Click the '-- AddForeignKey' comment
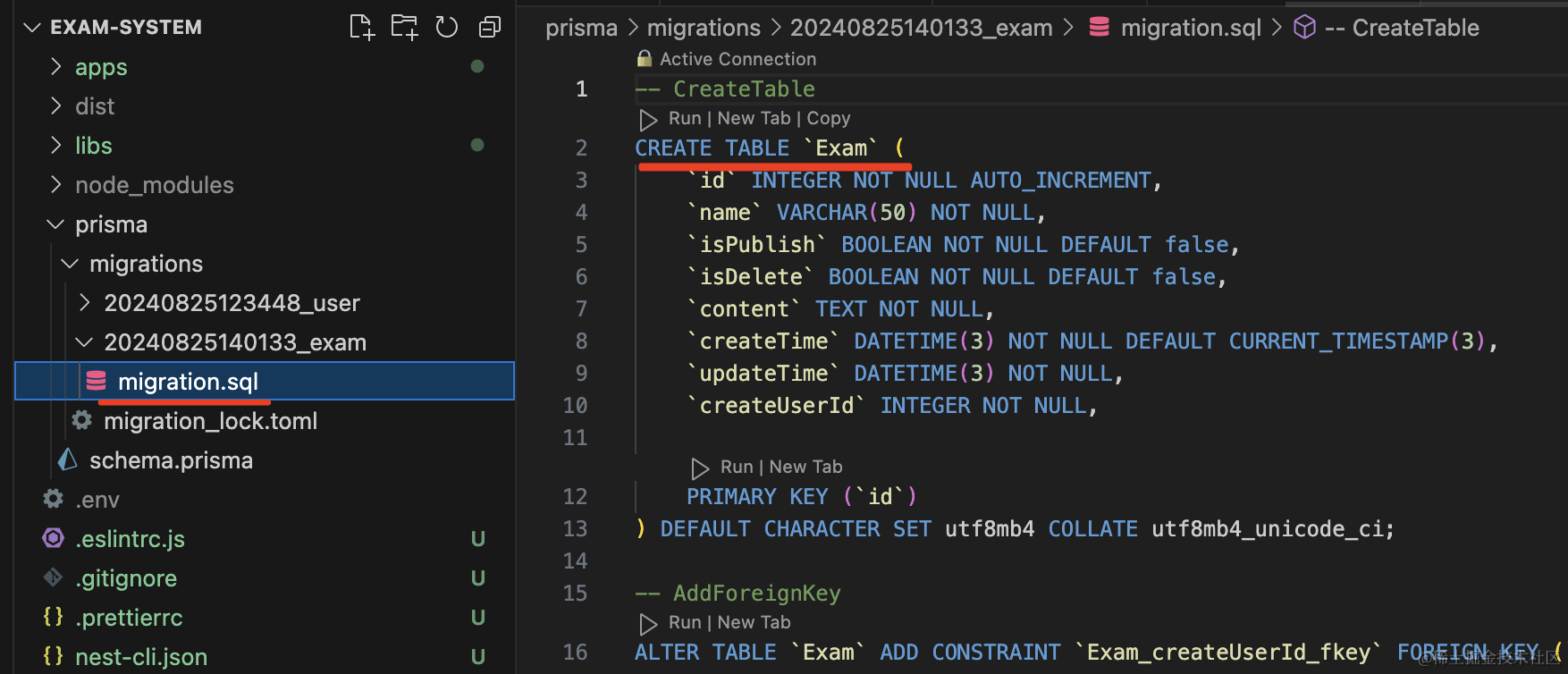The height and width of the screenshot is (674, 1568). [x=738, y=594]
